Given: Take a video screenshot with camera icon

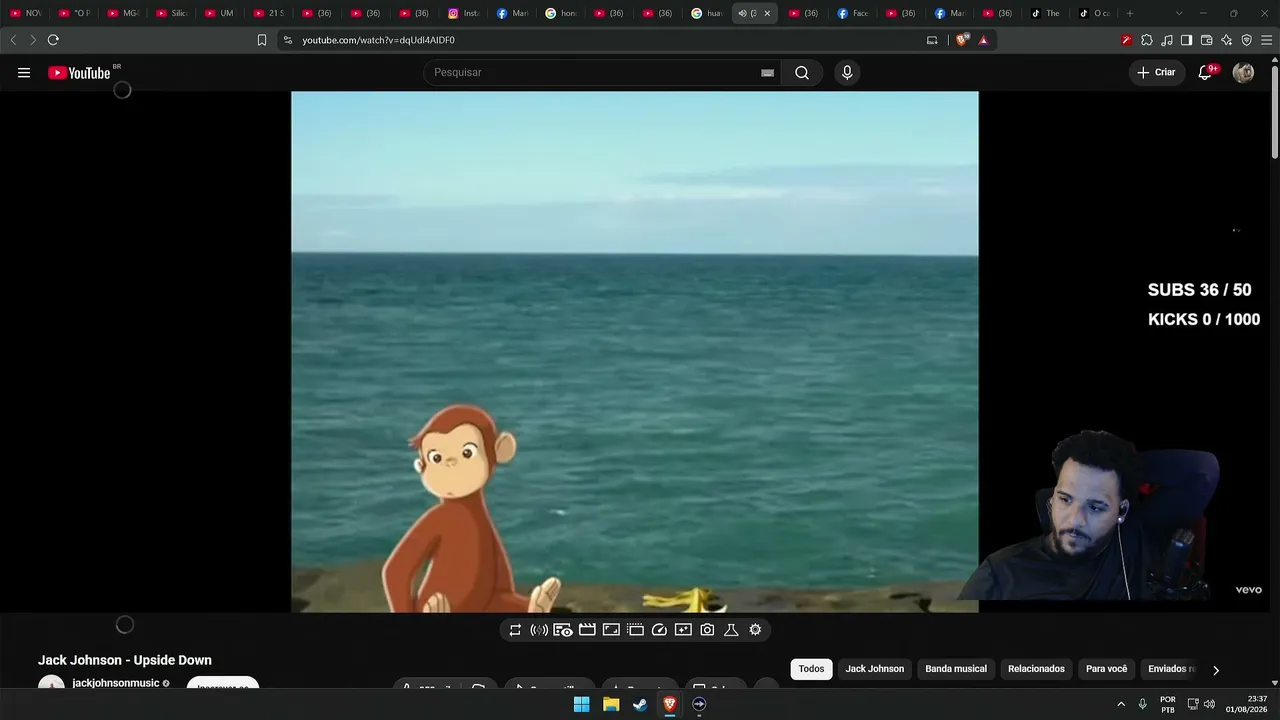Looking at the screenshot, I should (x=707, y=630).
